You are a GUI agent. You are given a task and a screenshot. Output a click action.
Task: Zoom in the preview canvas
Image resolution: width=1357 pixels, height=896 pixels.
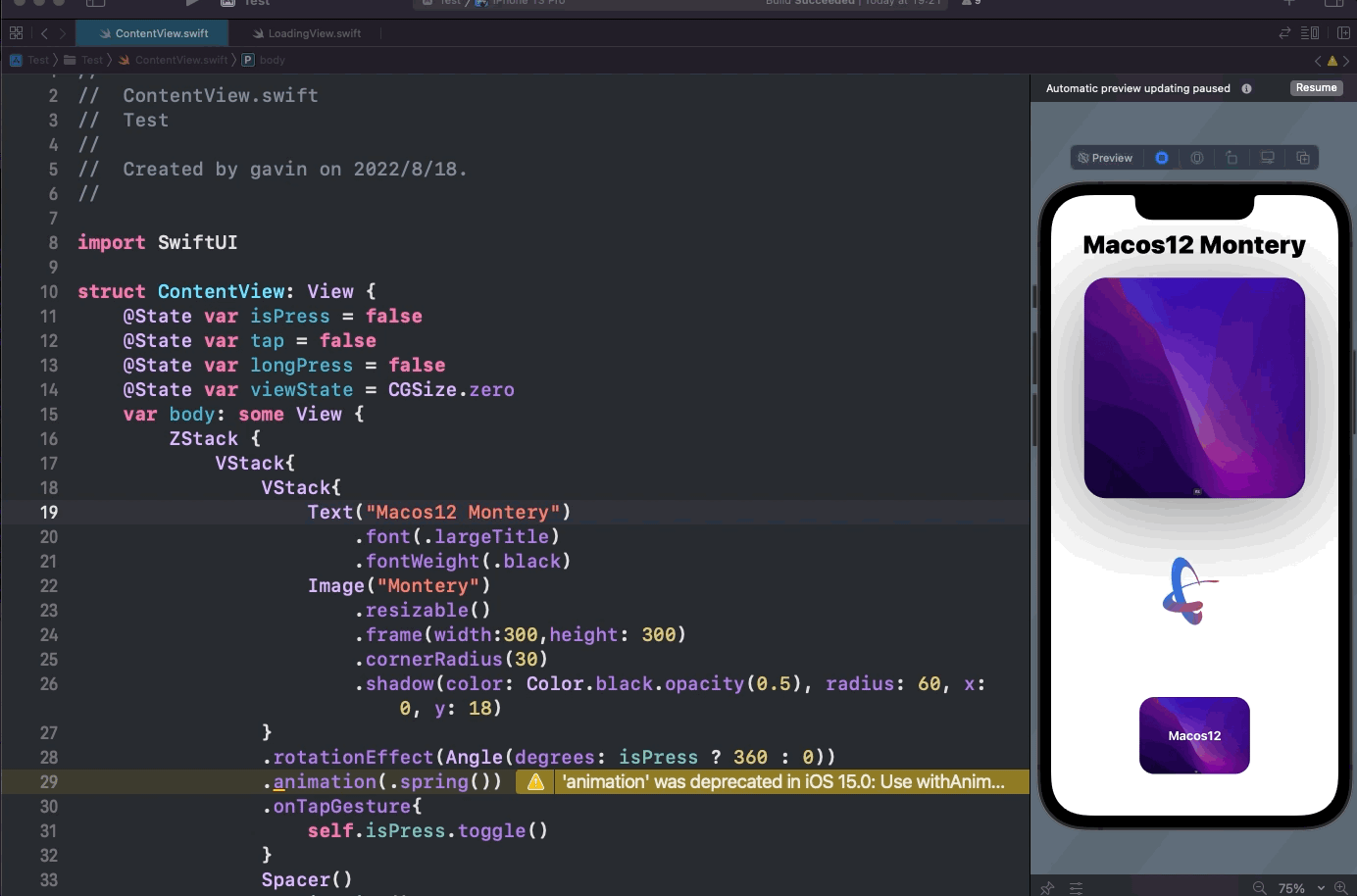1340,888
